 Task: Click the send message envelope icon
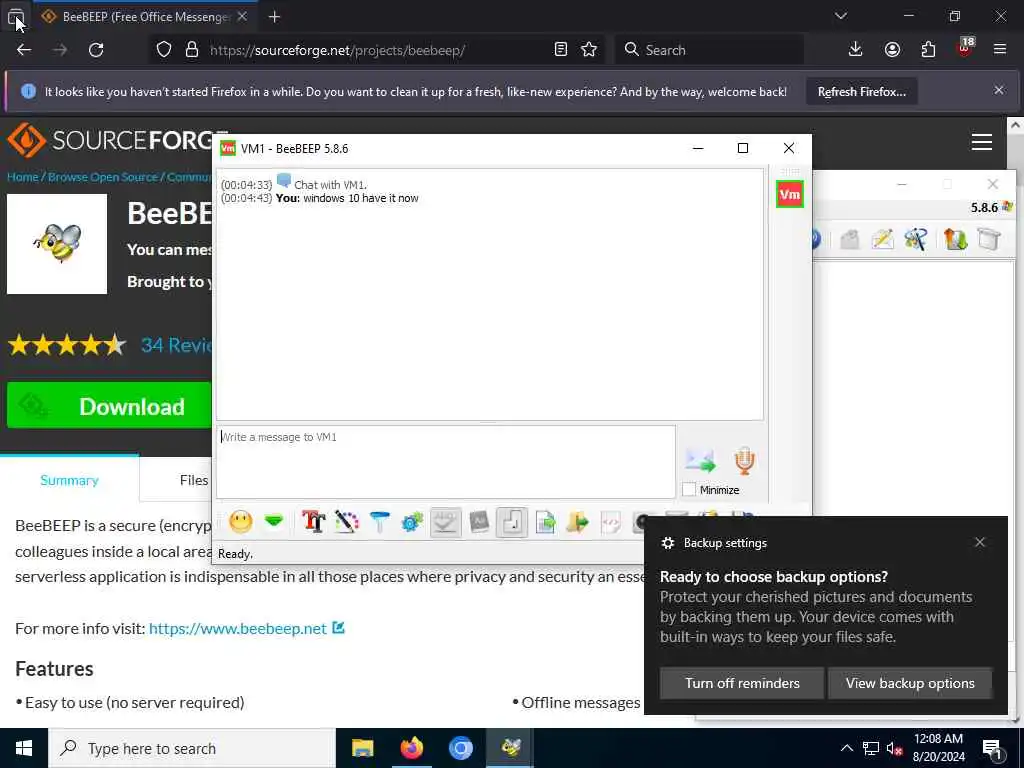[701, 460]
